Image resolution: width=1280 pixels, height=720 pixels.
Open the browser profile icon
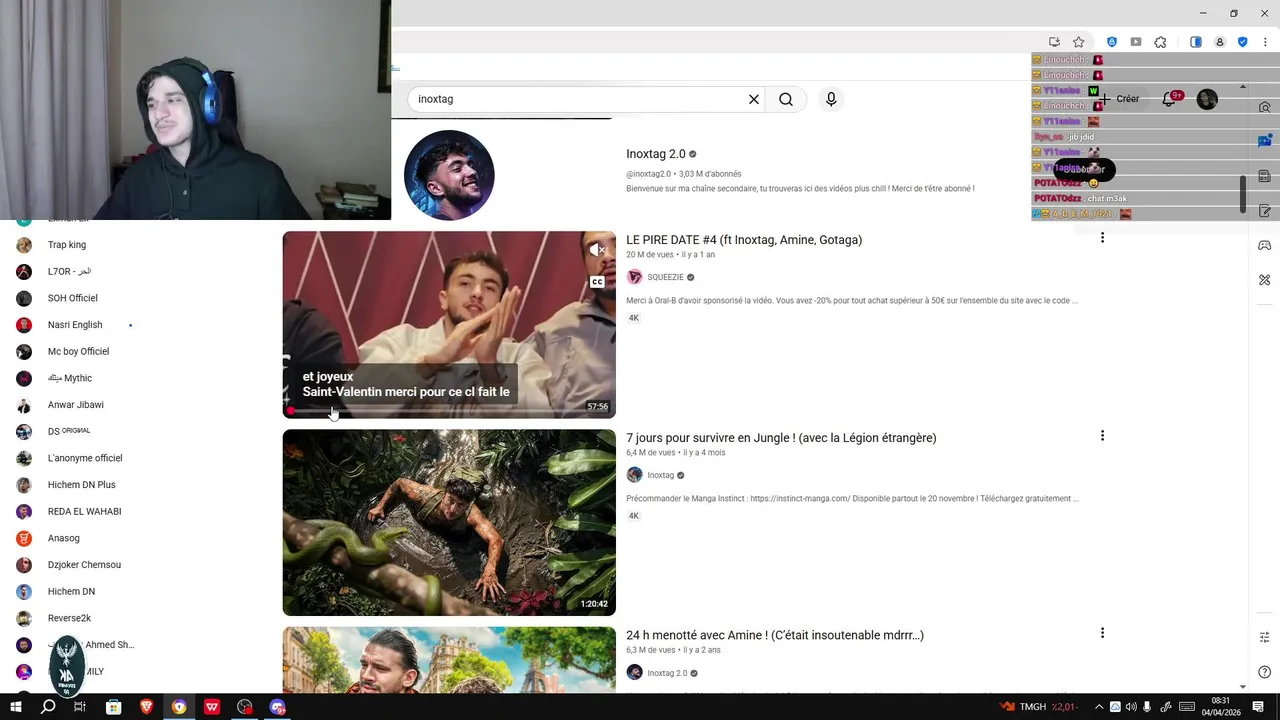coord(1220,42)
